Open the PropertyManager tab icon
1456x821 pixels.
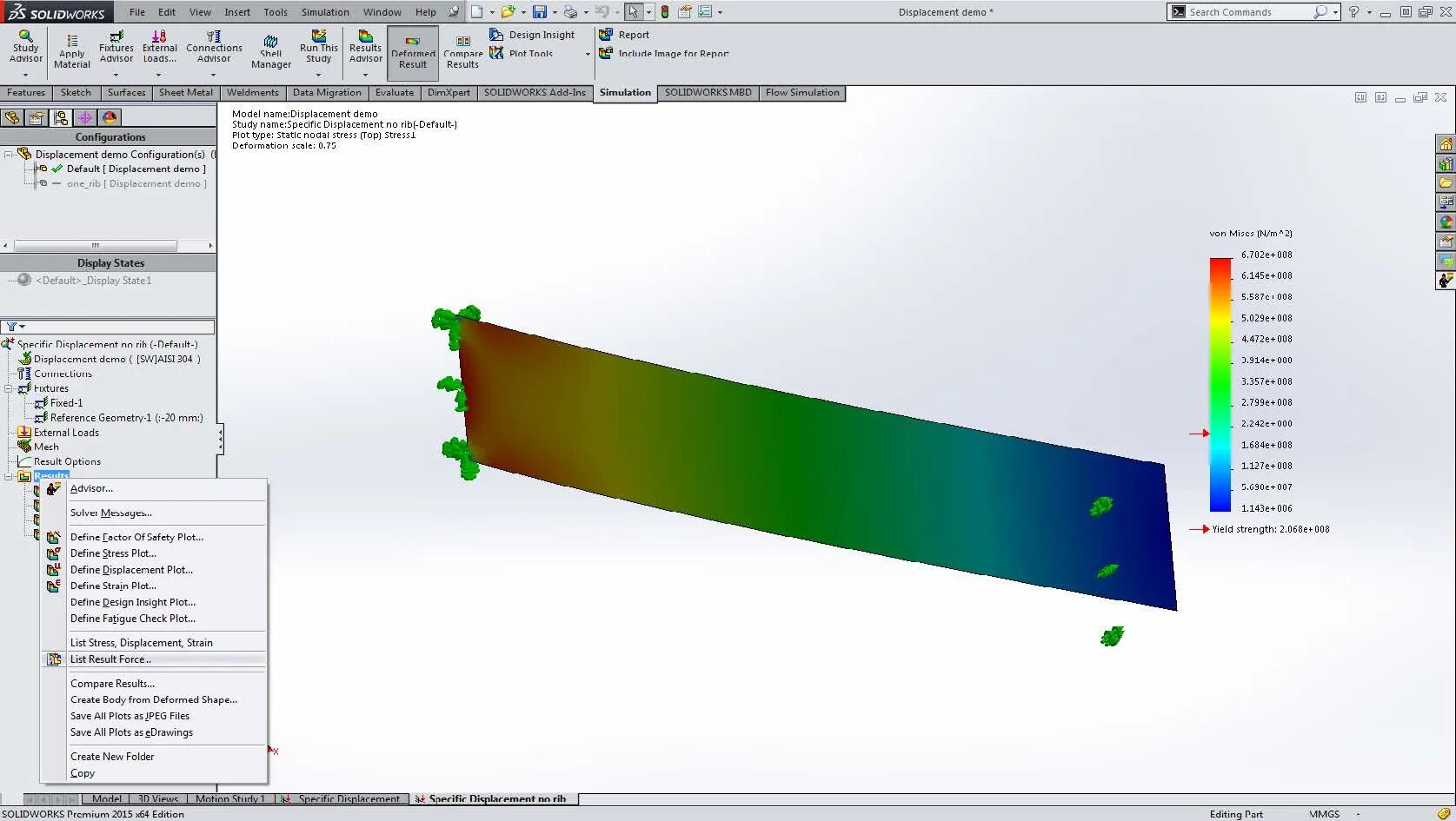click(x=37, y=117)
